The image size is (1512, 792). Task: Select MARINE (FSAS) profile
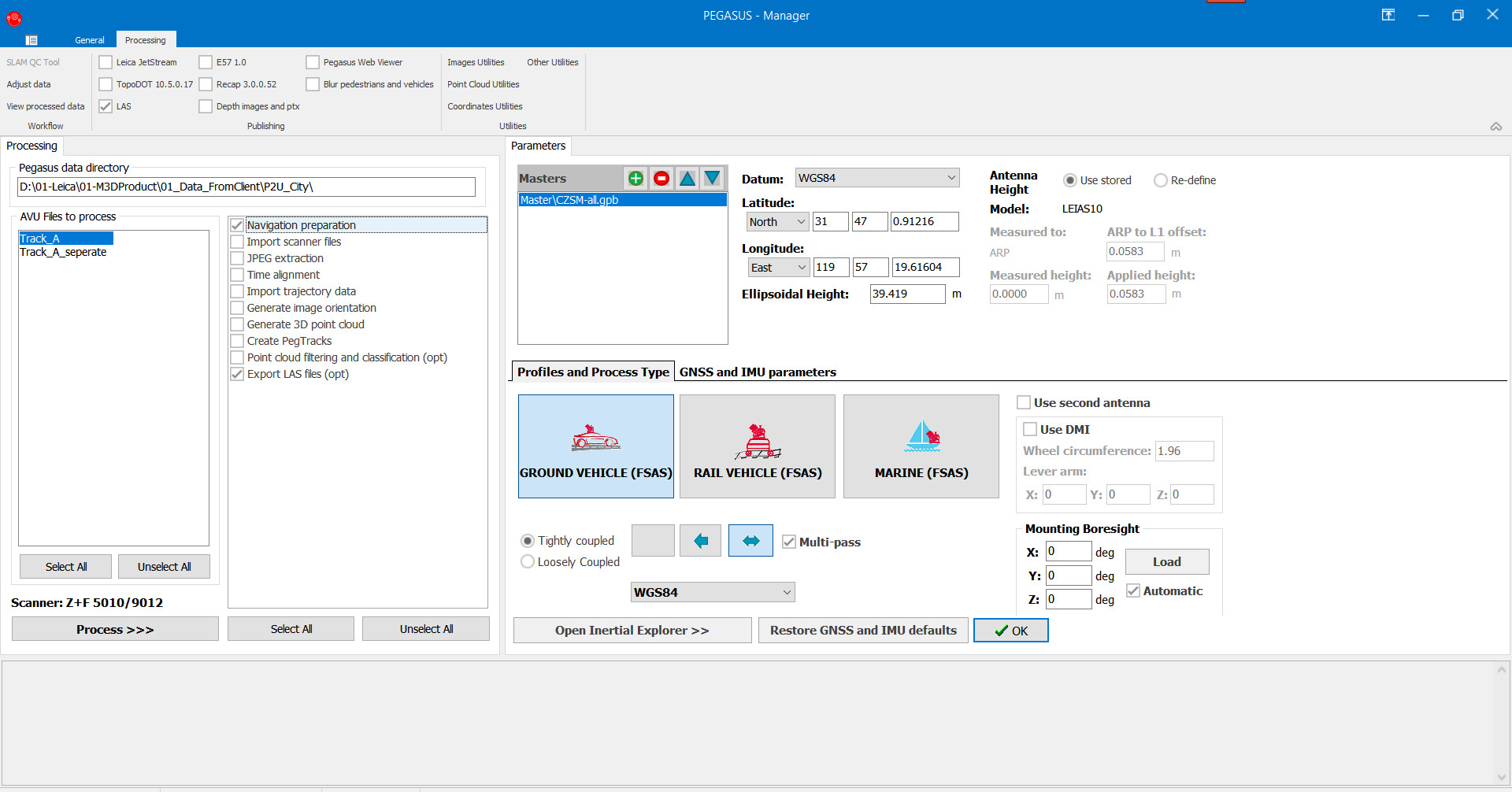(921, 446)
